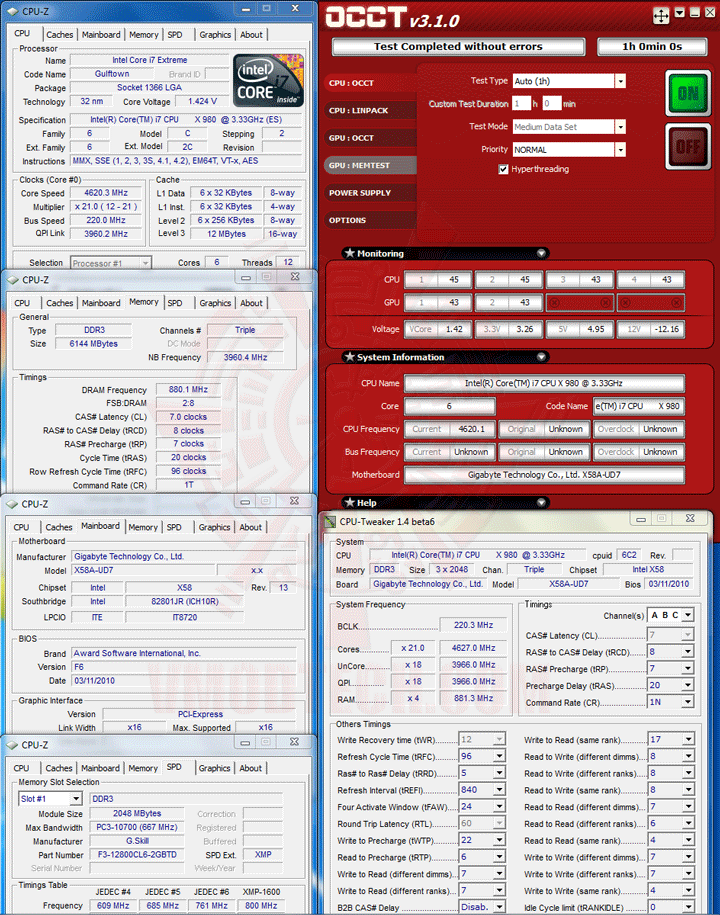Close the CPU-Tweaker window
The width and height of the screenshot is (720, 915).
pos(690,519)
